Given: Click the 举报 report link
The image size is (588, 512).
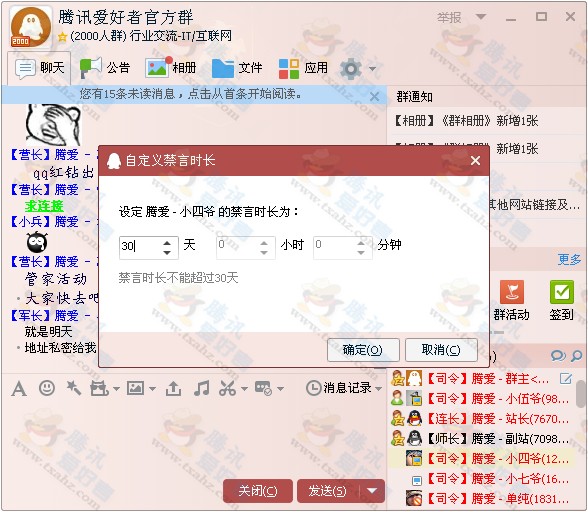Looking at the screenshot, I should pyautogui.click(x=449, y=17).
